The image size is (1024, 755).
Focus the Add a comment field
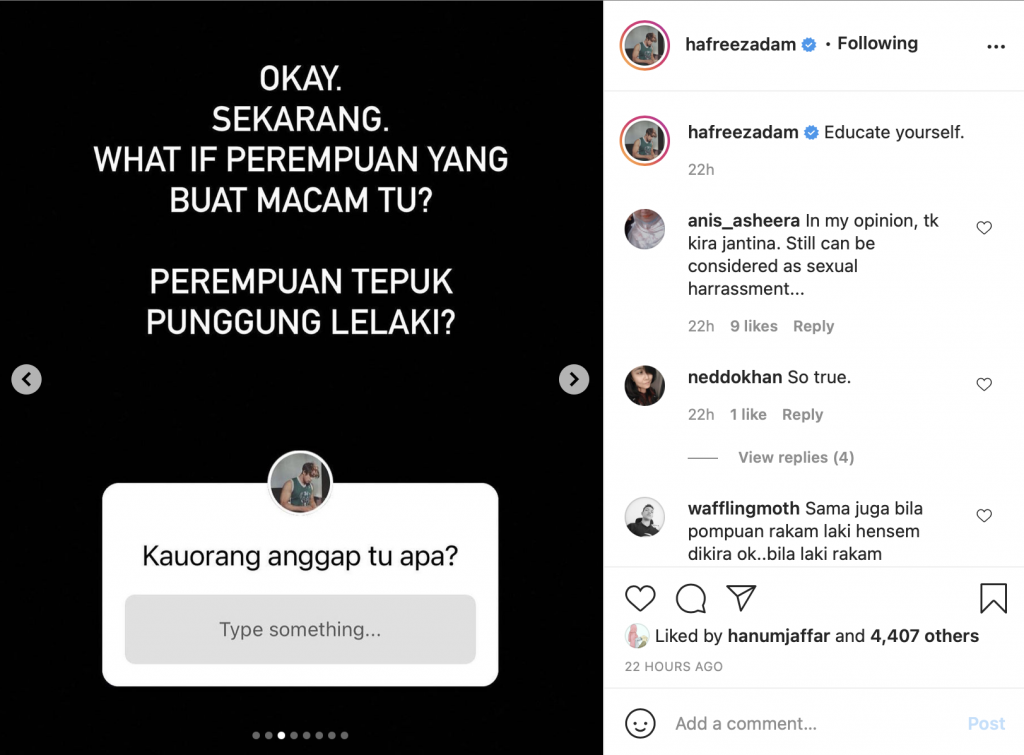(816, 724)
